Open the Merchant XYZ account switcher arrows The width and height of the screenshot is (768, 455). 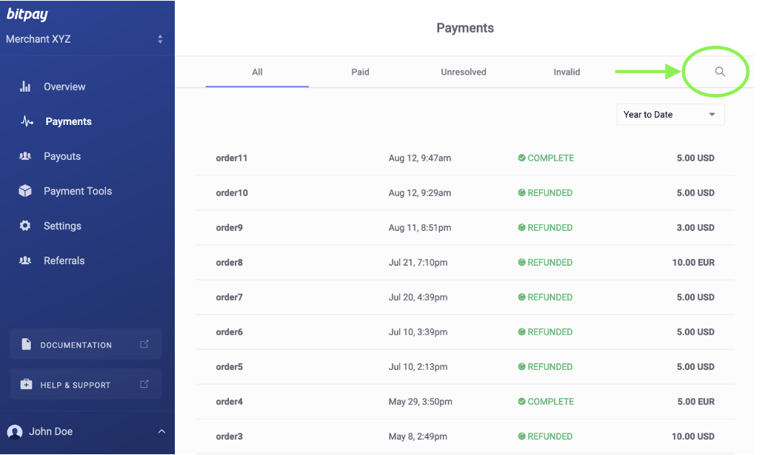point(160,39)
